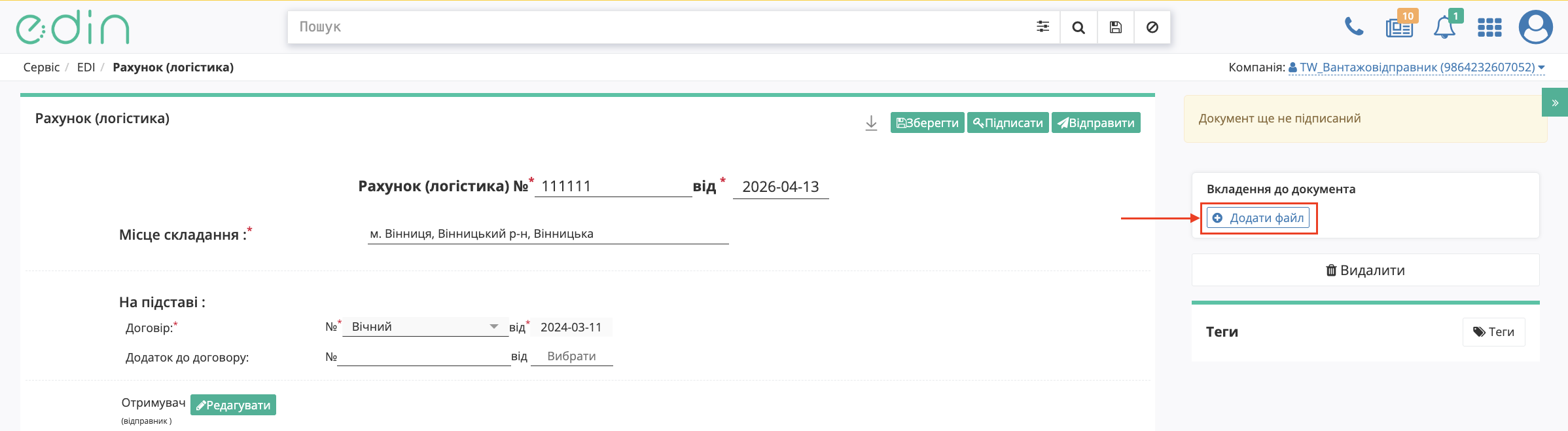The image size is (1568, 431).
Task: Go to 'EDI' breadcrumb
Action: pyautogui.click(x=86, y=67)
